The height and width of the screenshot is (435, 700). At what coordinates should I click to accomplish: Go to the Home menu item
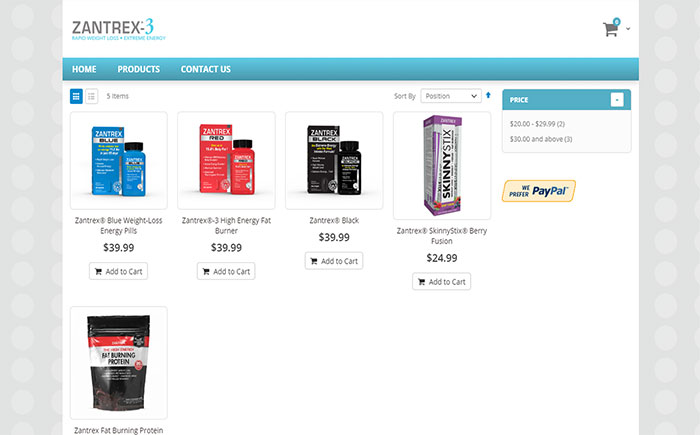tap(84, 69)
